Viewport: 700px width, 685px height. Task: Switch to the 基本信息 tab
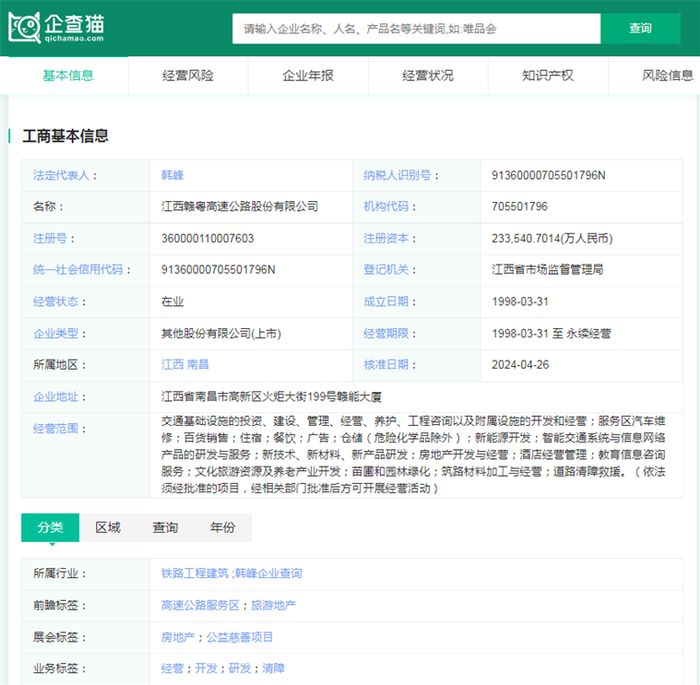click(68, 76)
